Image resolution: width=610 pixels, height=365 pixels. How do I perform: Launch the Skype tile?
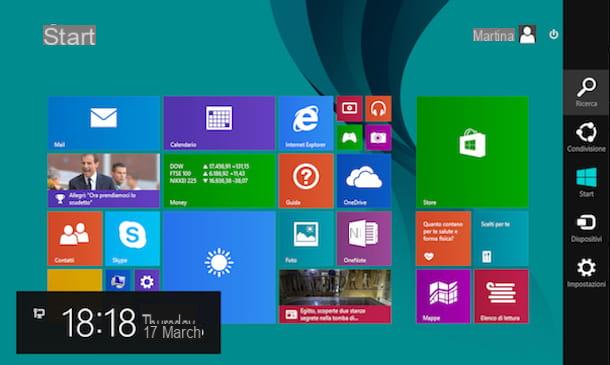132,239
